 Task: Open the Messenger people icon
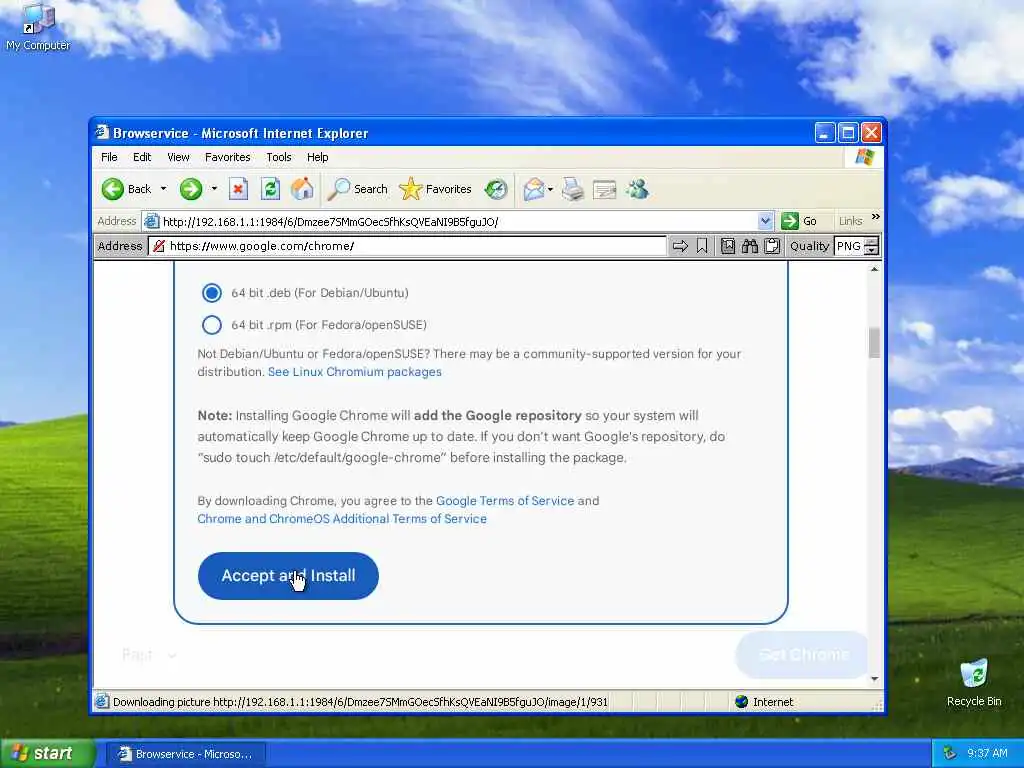pyautogui.click(x=637, y=189)
